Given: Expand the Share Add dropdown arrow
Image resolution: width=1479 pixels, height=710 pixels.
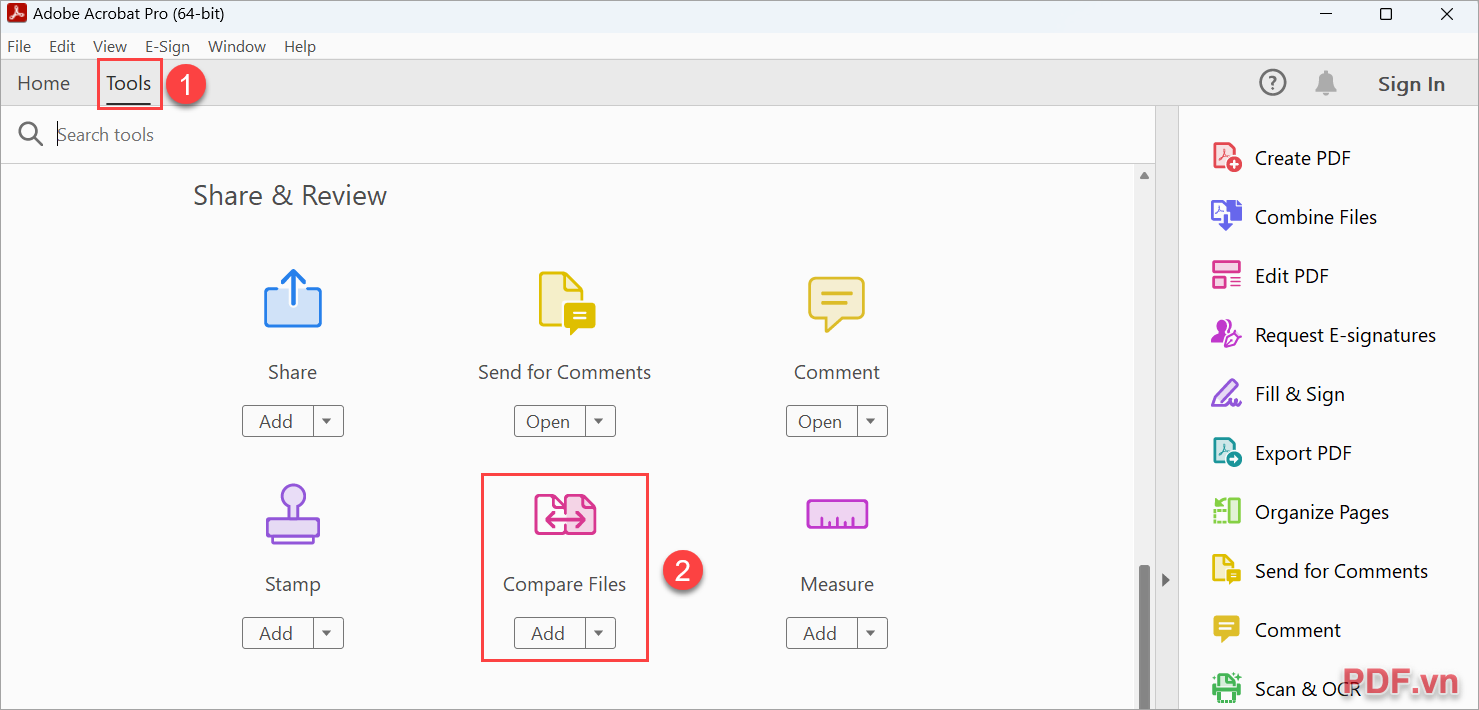Looking at the screenshot, I should 328,421.
